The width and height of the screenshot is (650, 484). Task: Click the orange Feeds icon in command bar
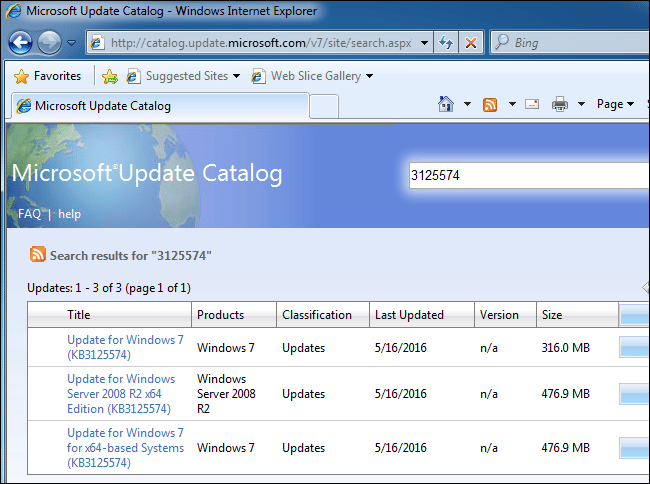coord(491,104)
